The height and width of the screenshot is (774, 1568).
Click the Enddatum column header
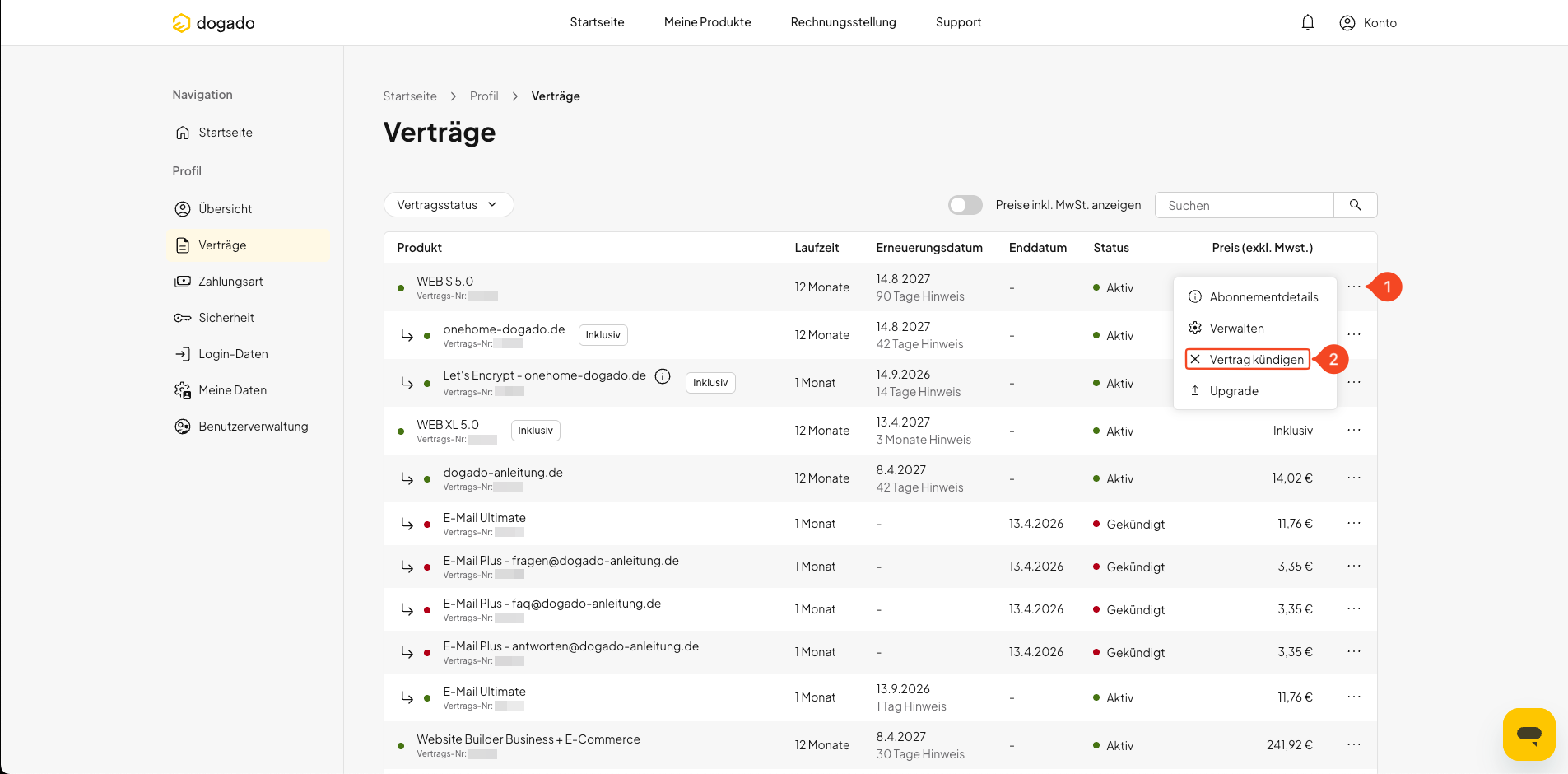[x=1038, y=248]
